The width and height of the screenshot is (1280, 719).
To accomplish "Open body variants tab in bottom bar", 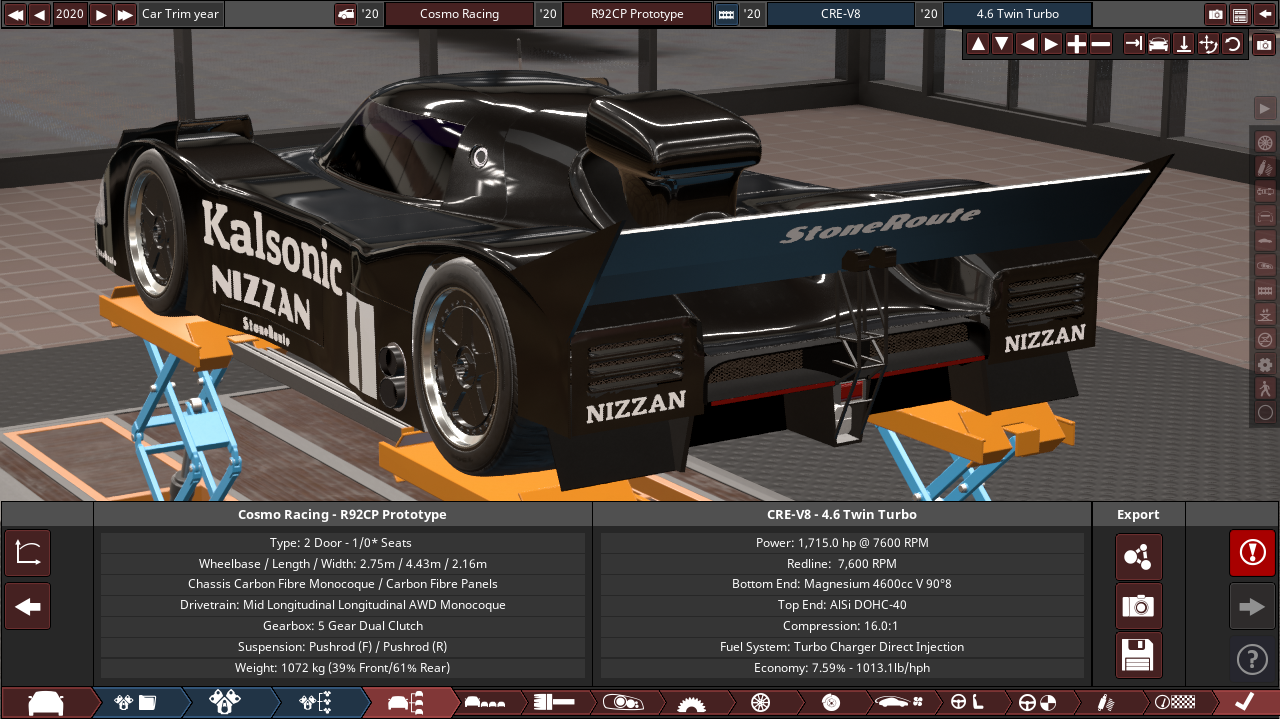I will (x=485, y=702).
